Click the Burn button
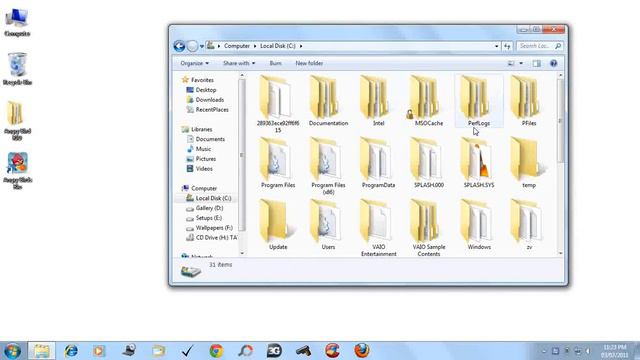The width and height of the screenshot is (640, 360). pos(276,63)
